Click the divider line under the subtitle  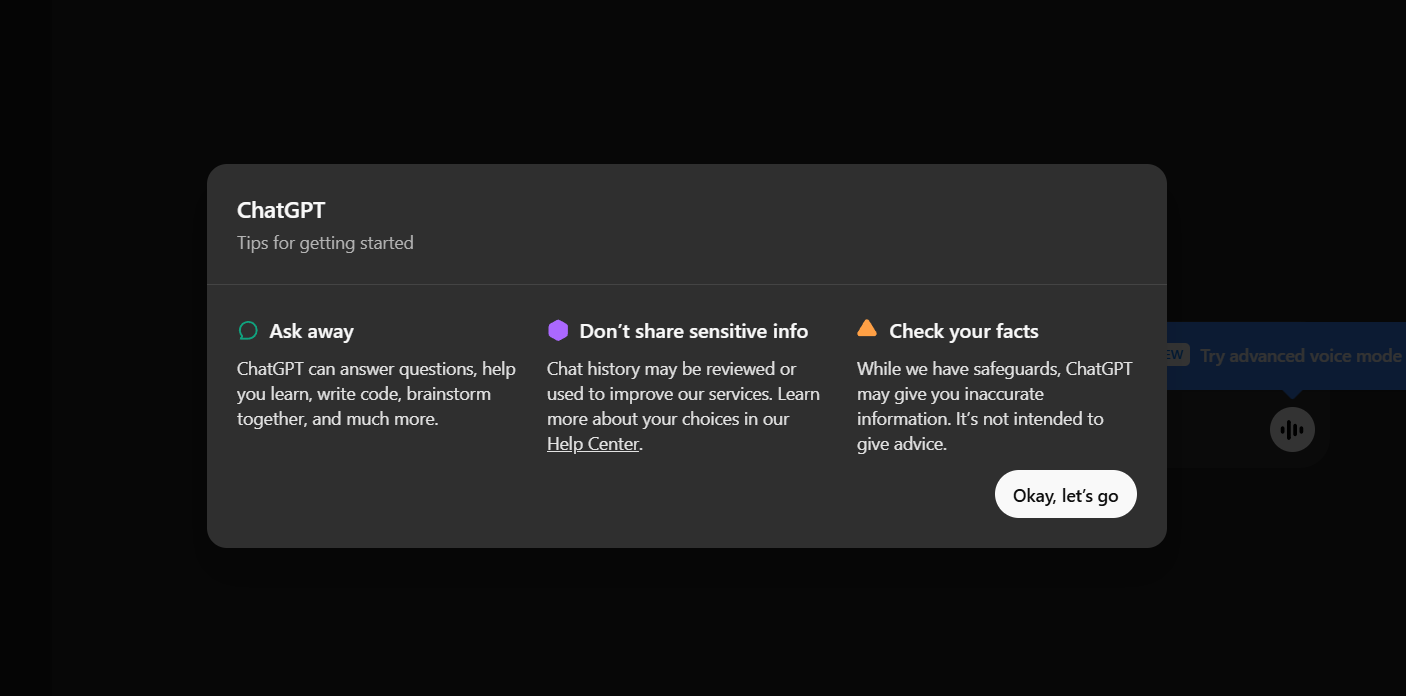click(686, 285)
